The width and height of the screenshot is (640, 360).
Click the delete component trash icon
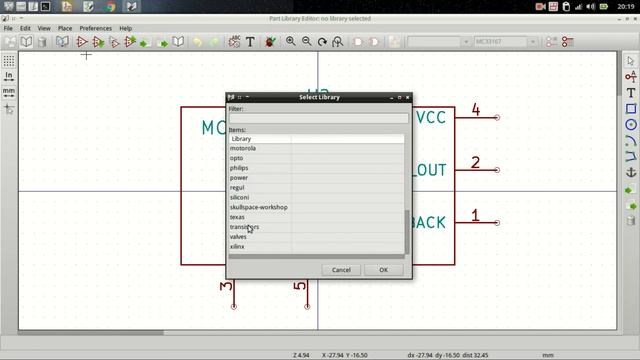click(x=42, y=42)
